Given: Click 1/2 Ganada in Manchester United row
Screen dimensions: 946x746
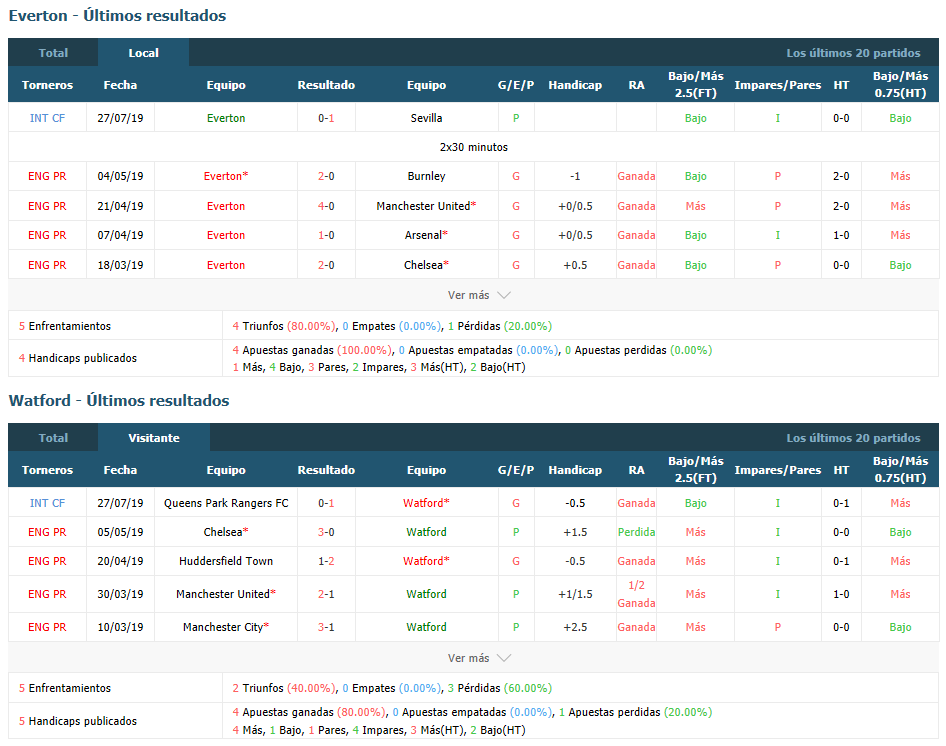Looking at the screenshot, I should 636,595.
